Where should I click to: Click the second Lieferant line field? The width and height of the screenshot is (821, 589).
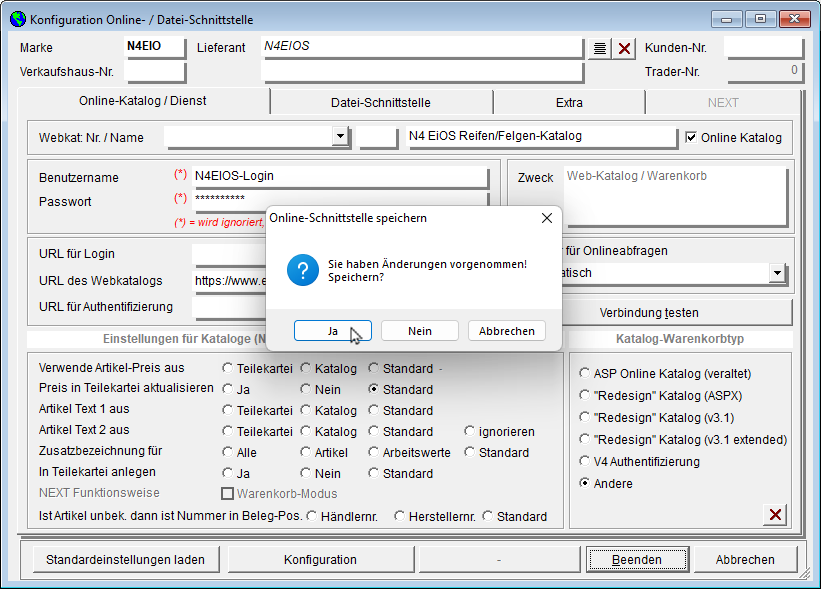422,71
